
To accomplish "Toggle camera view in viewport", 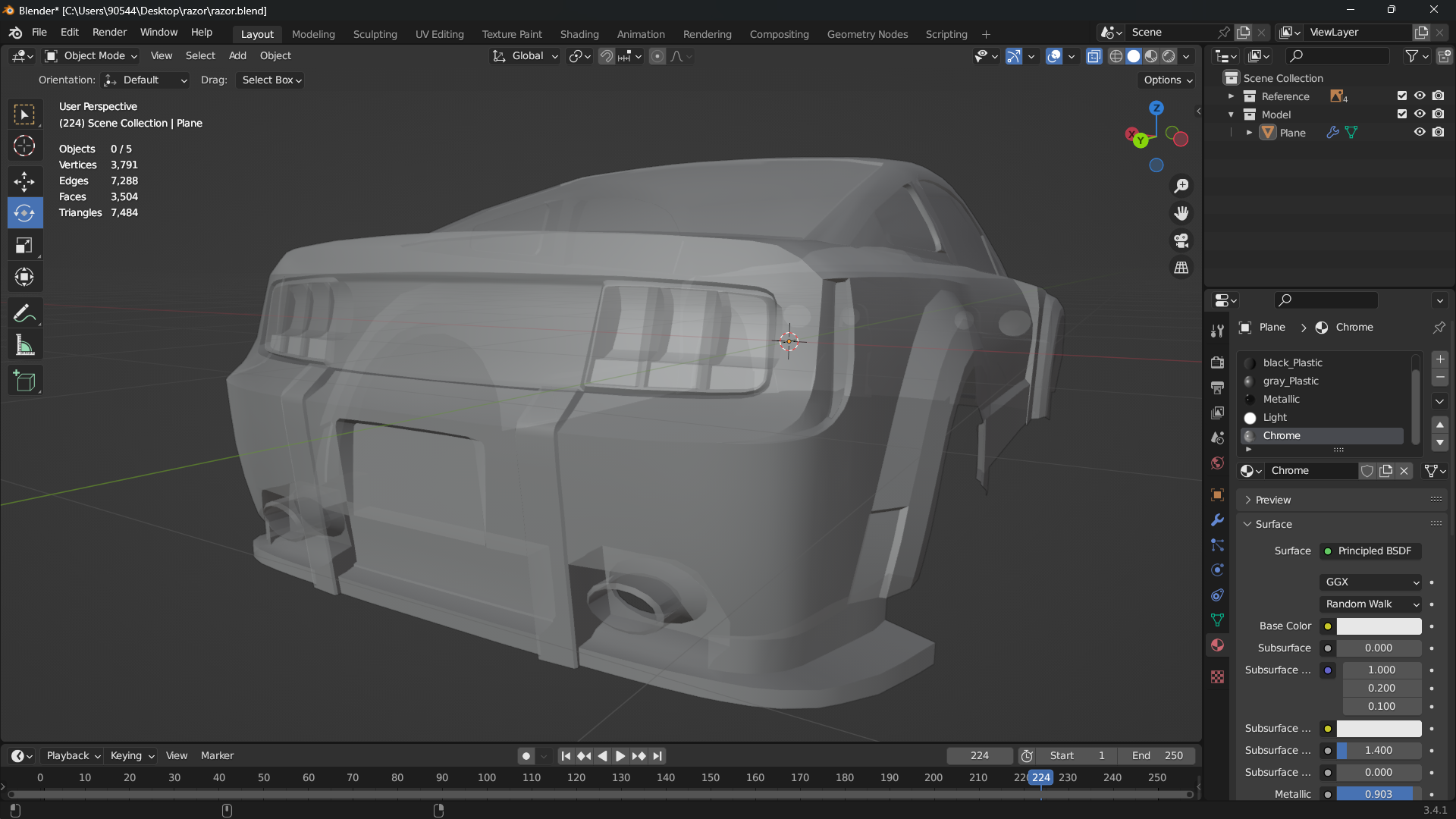I will coord(1181,241).
